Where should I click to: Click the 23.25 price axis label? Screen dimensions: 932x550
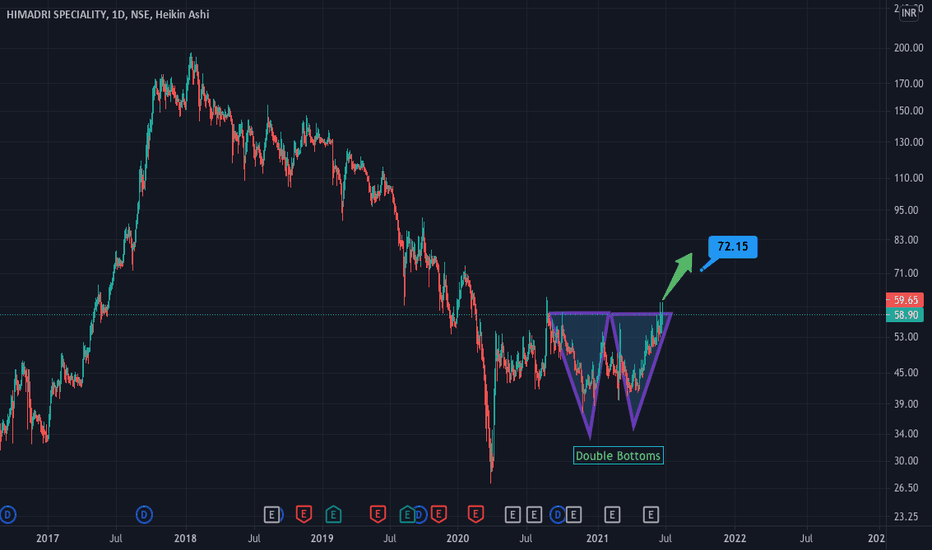pyautogui.click(x=906, y=517)
